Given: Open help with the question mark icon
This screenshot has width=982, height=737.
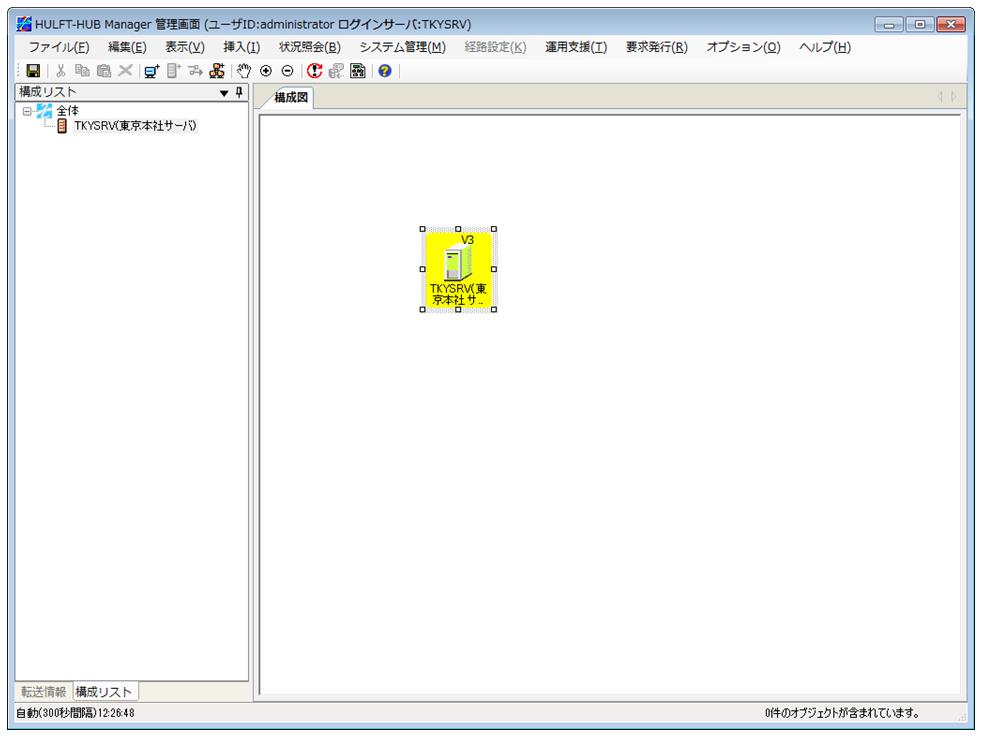Looking at the screenshot, I should pyautogui.click(x=384, y=71).
